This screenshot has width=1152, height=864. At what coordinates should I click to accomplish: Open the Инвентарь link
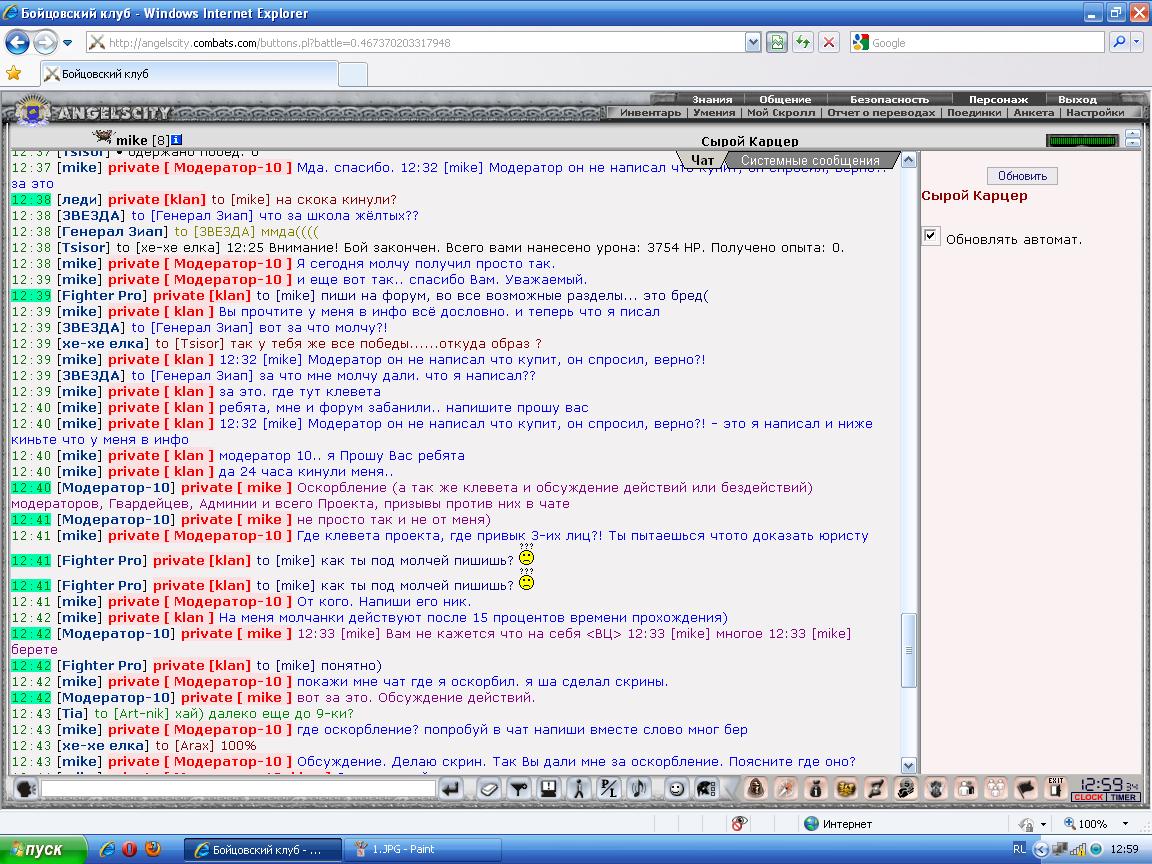pos(650,112)
